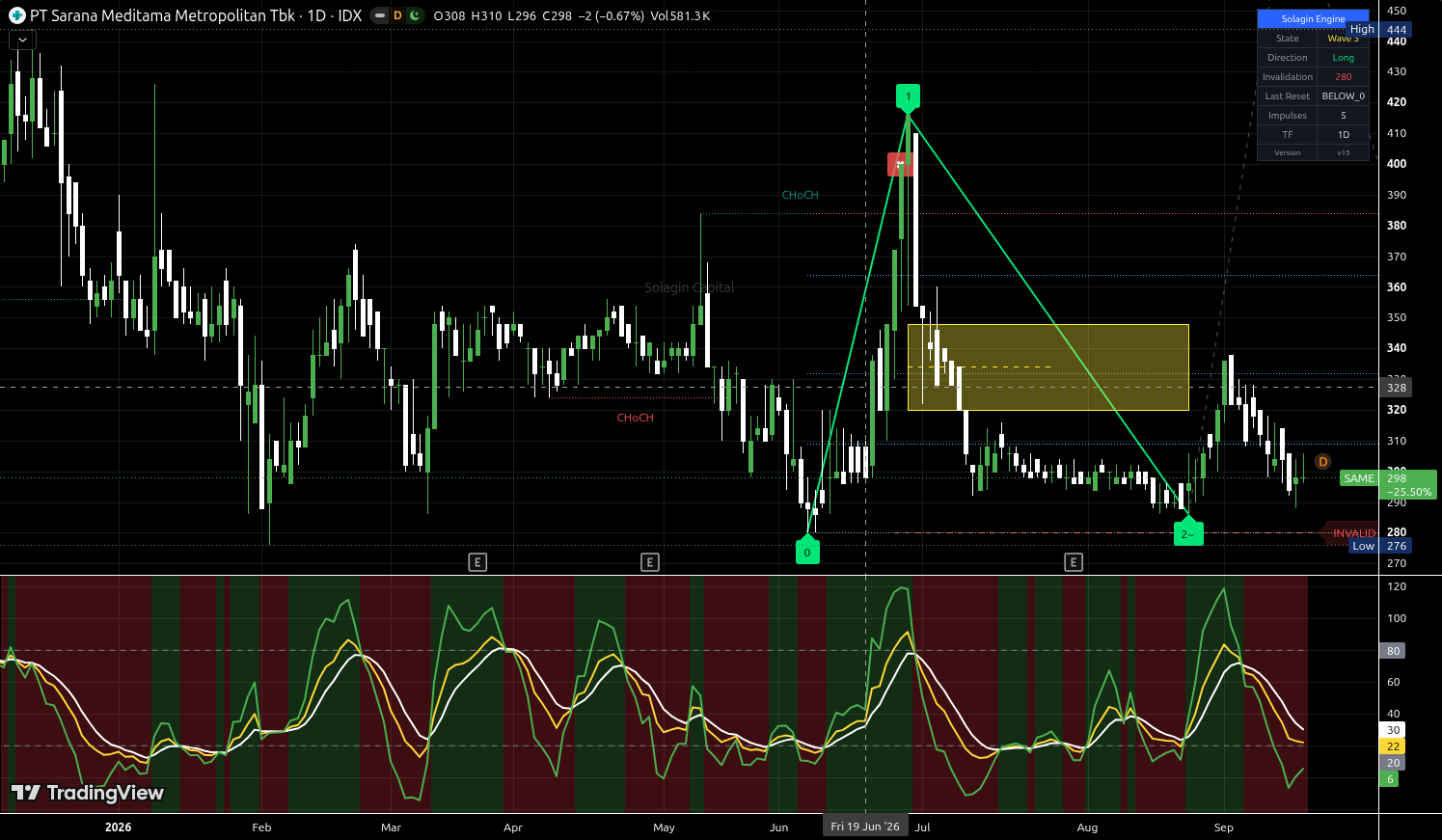
Task: Click the moon market-closed status icon
Action: click(x=415, y=15)
